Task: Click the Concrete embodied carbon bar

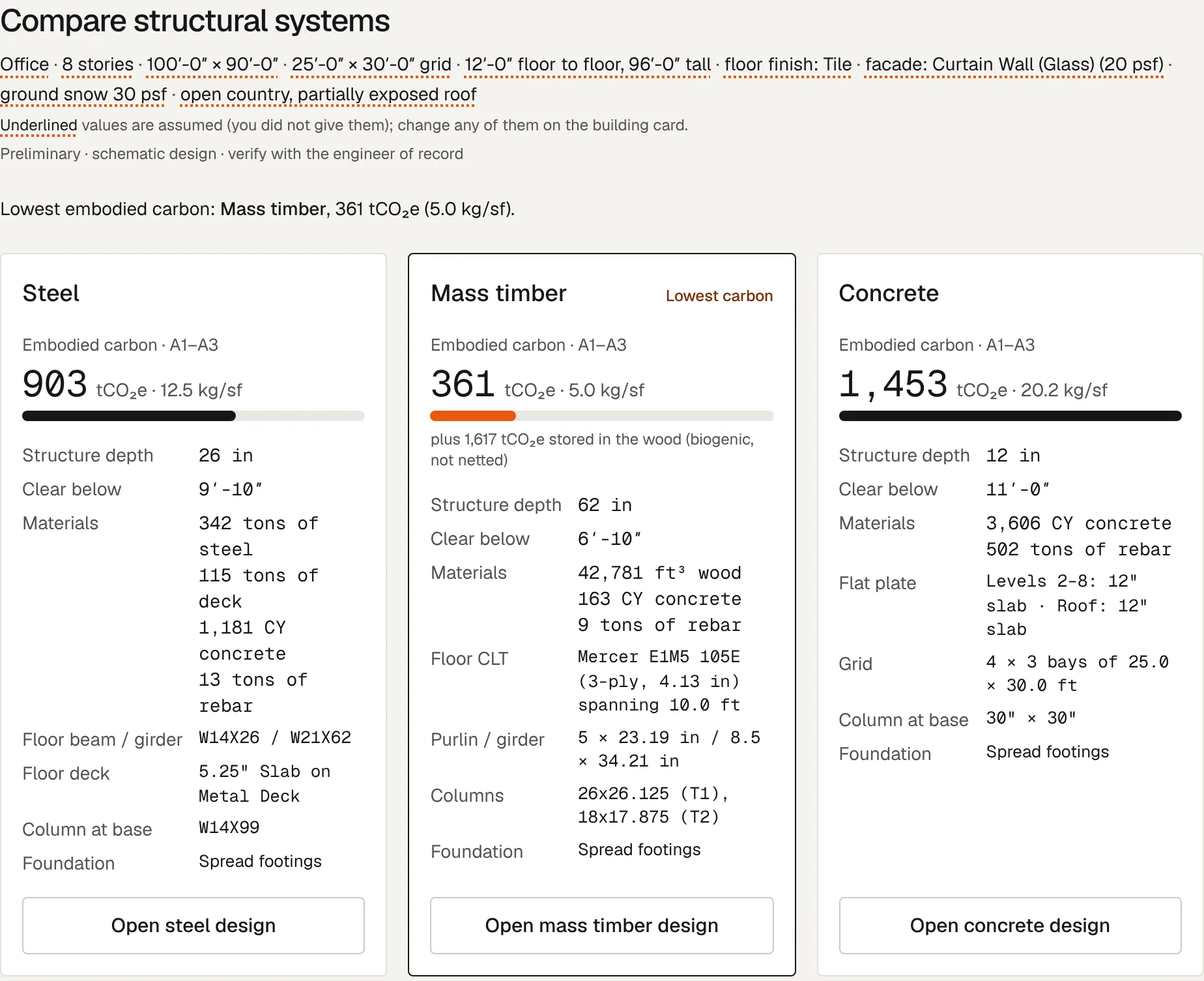Action: click(1010, 416)
